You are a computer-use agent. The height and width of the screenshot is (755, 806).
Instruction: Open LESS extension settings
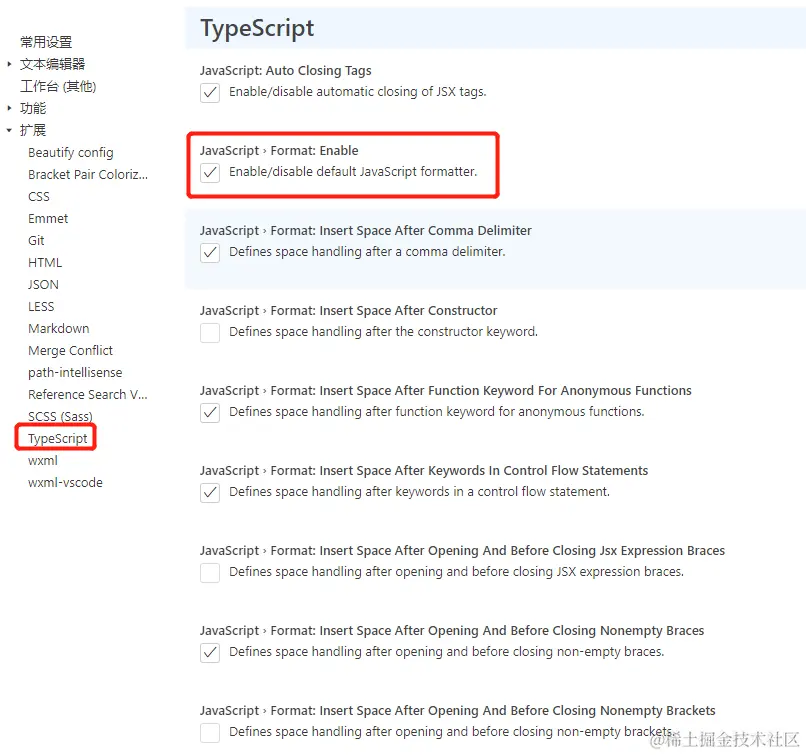point(41,307)
